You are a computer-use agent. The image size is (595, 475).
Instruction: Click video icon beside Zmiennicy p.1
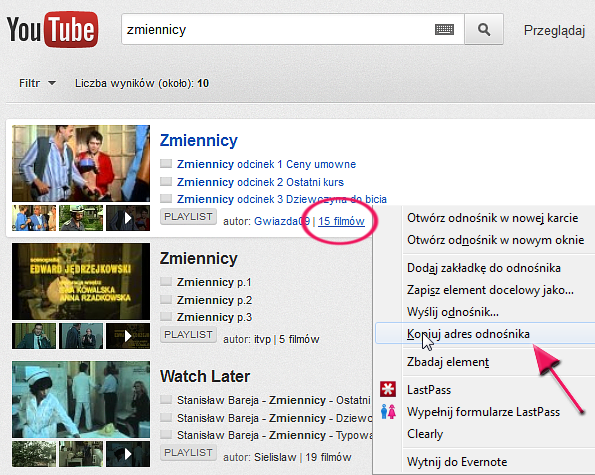166,282
